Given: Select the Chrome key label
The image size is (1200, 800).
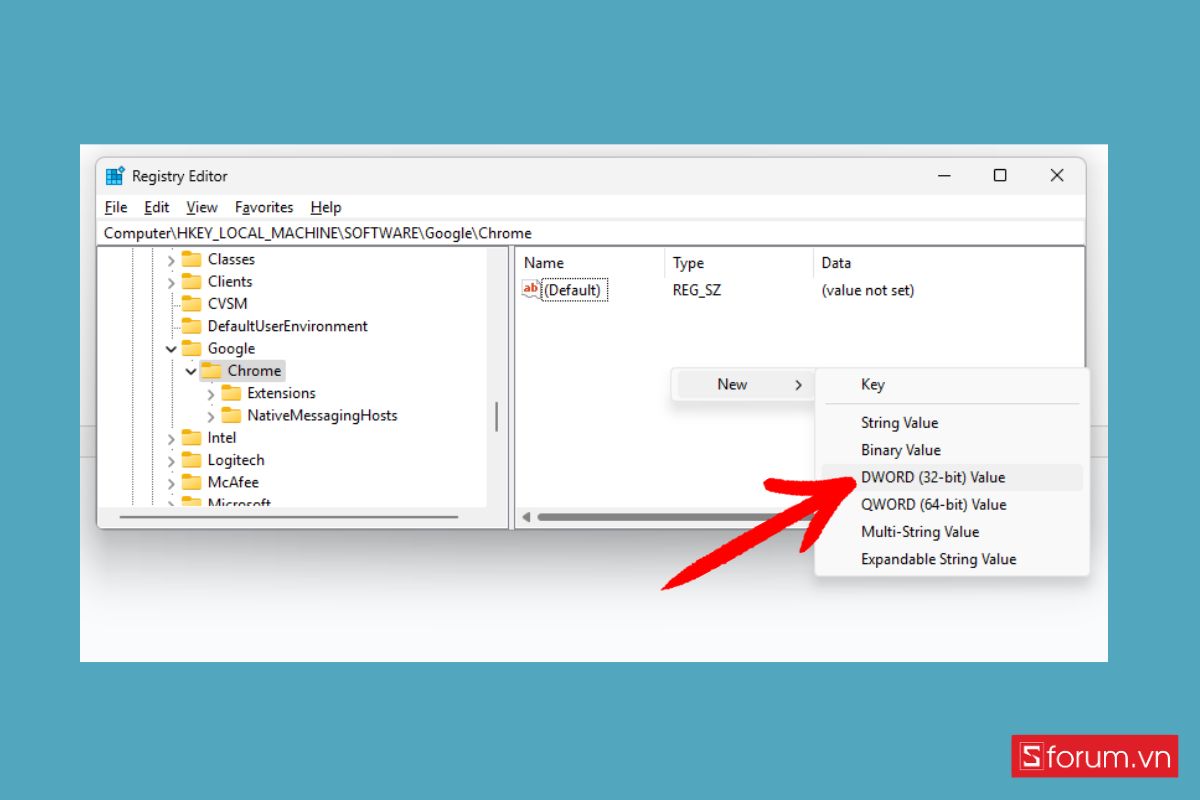Looking at the screenshot, I should 254,370.
